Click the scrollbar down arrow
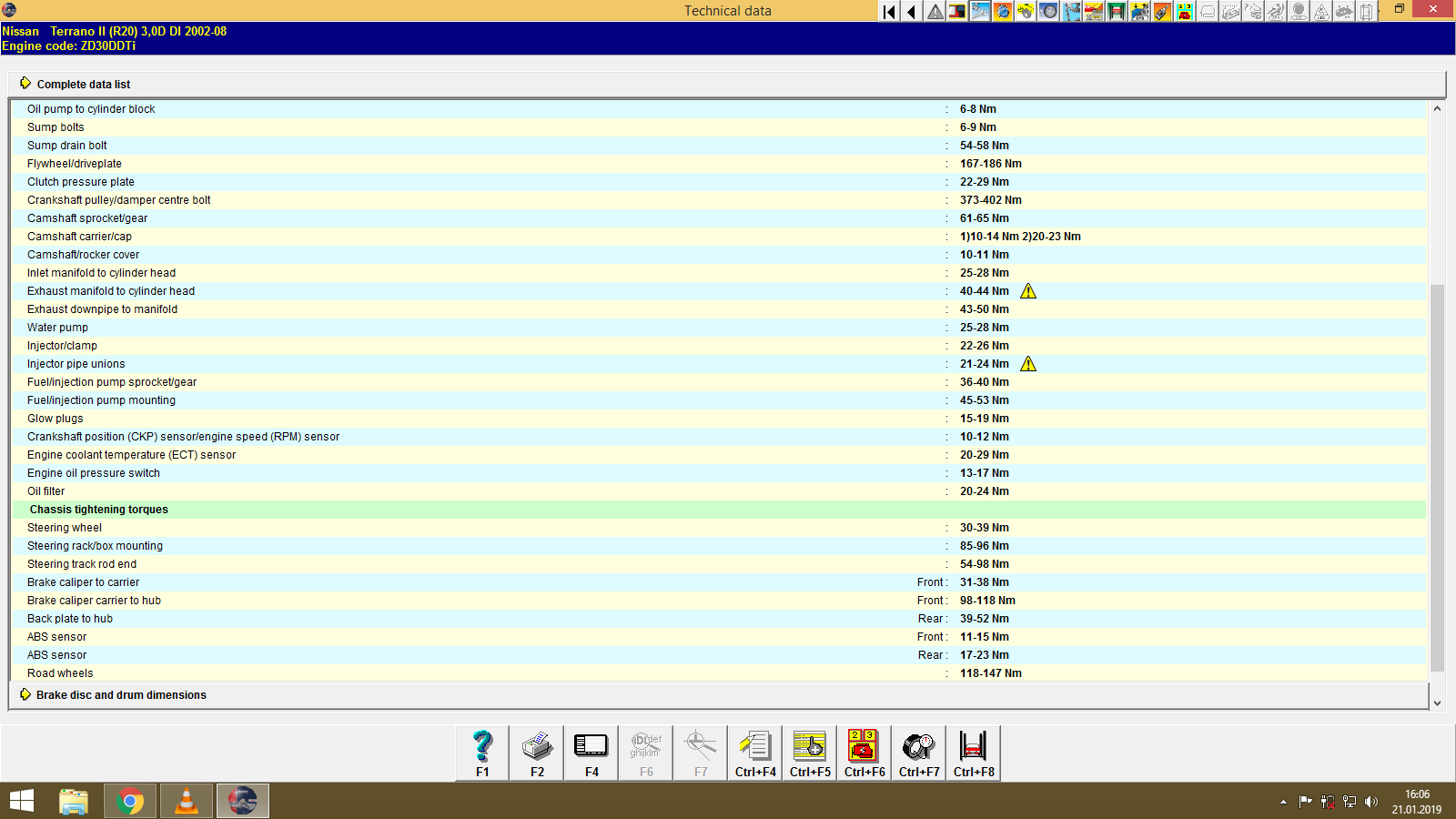This screenshot has height=819, width=1456. pos(1438,703)
